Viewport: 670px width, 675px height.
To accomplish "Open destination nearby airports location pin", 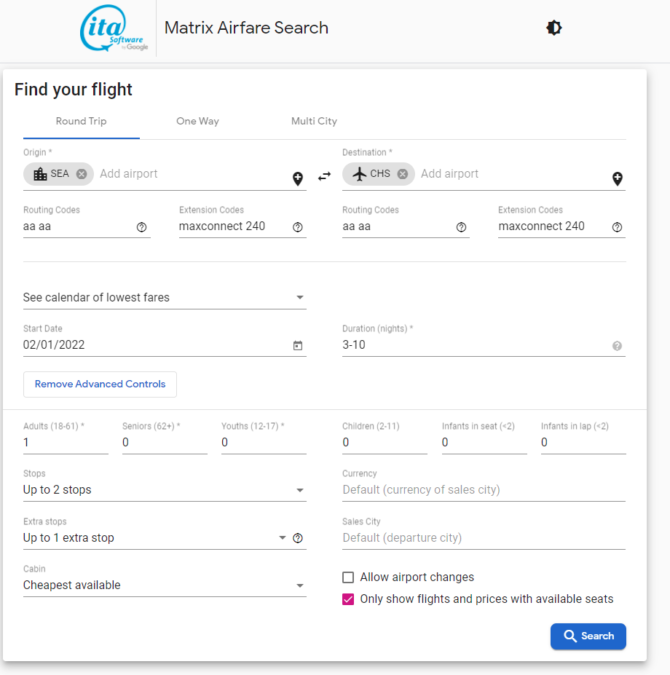I will [617, 179].
